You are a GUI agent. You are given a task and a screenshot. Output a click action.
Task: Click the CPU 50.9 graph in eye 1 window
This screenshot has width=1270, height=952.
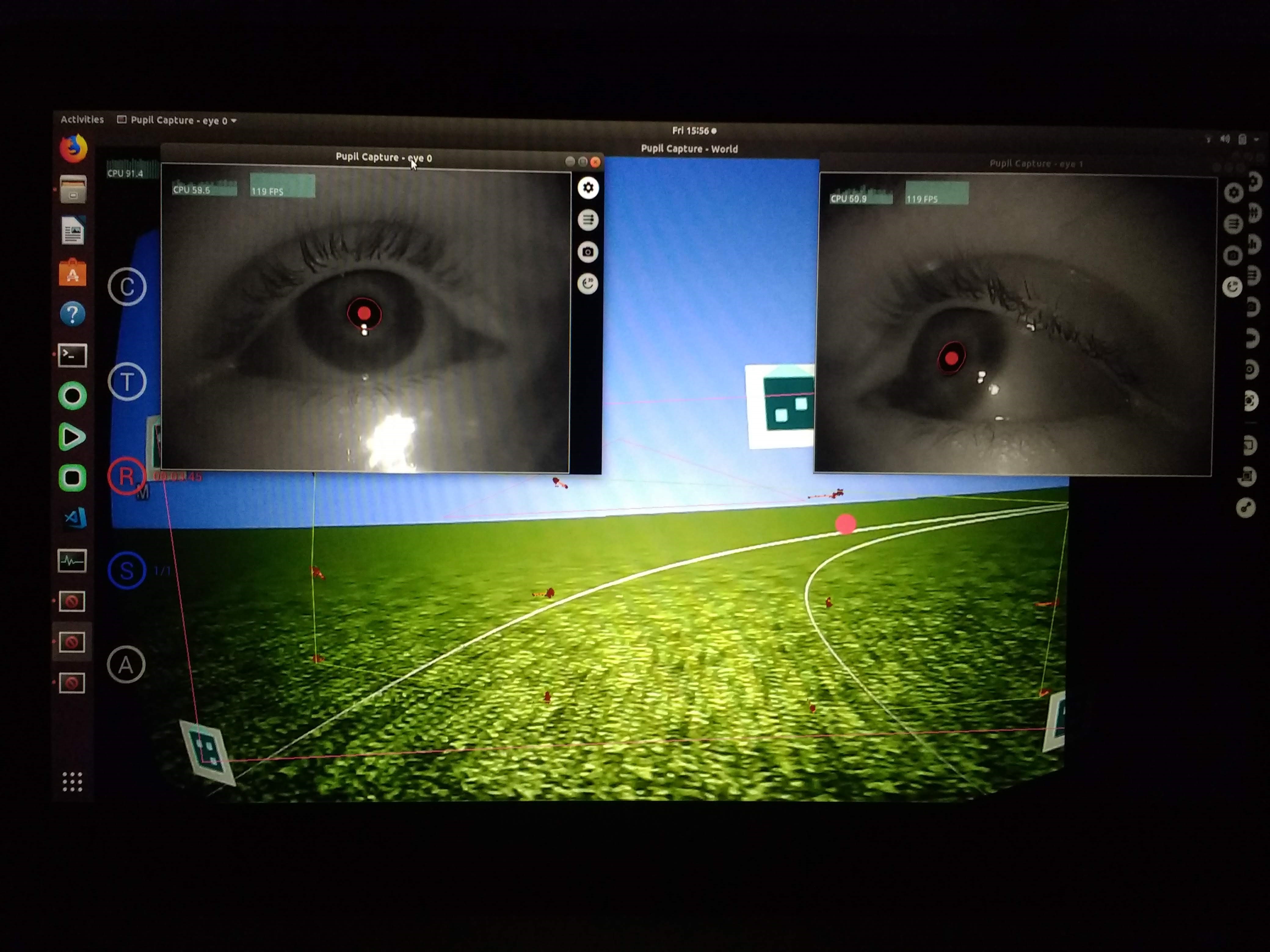(x=861, y=195)
